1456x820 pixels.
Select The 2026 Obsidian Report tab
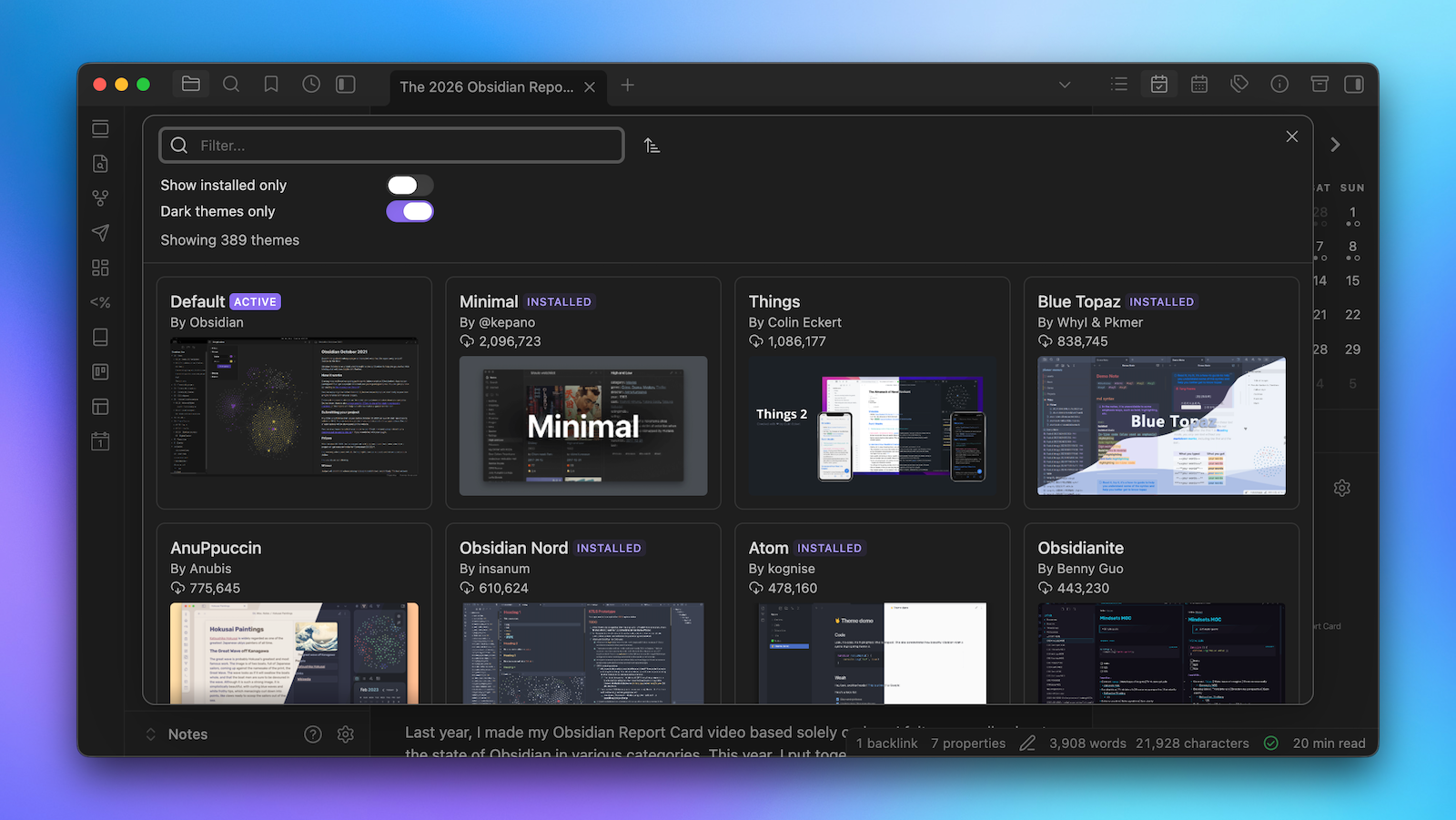click(486, 87)
